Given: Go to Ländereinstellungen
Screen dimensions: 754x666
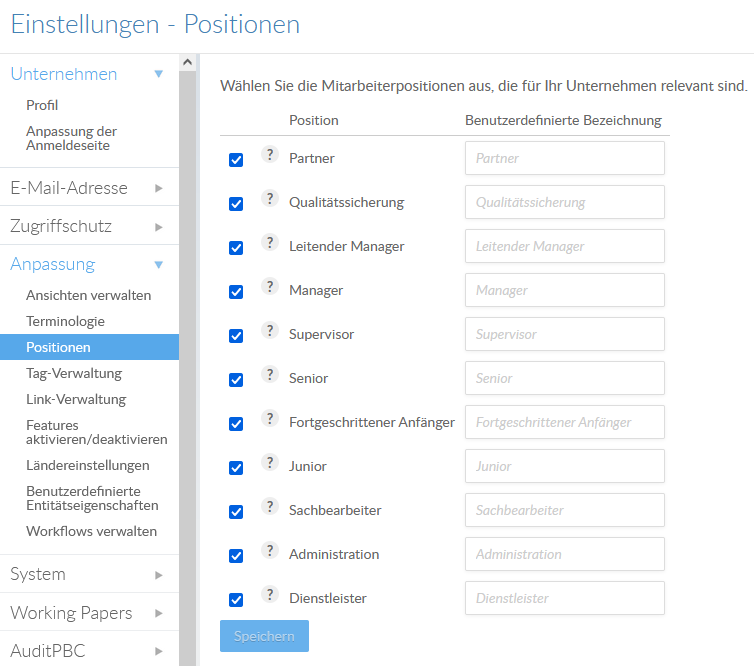Looking at the screenshot, I should [88, 465].
